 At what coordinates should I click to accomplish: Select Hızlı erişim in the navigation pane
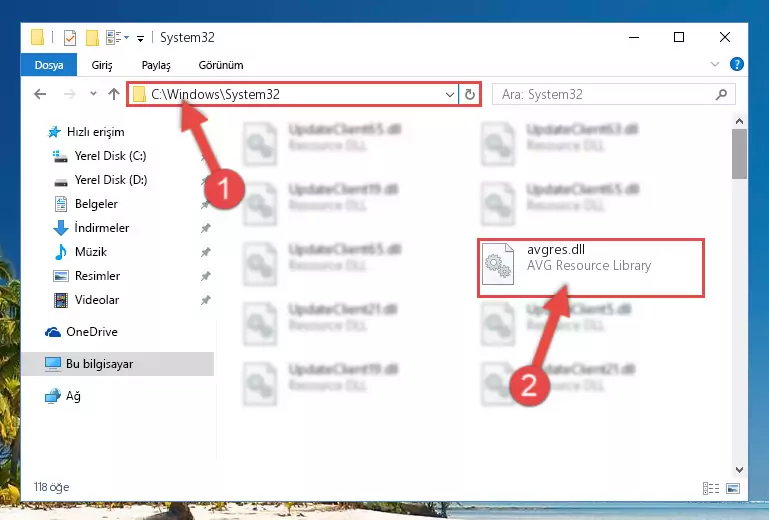(x=95, y=132)
